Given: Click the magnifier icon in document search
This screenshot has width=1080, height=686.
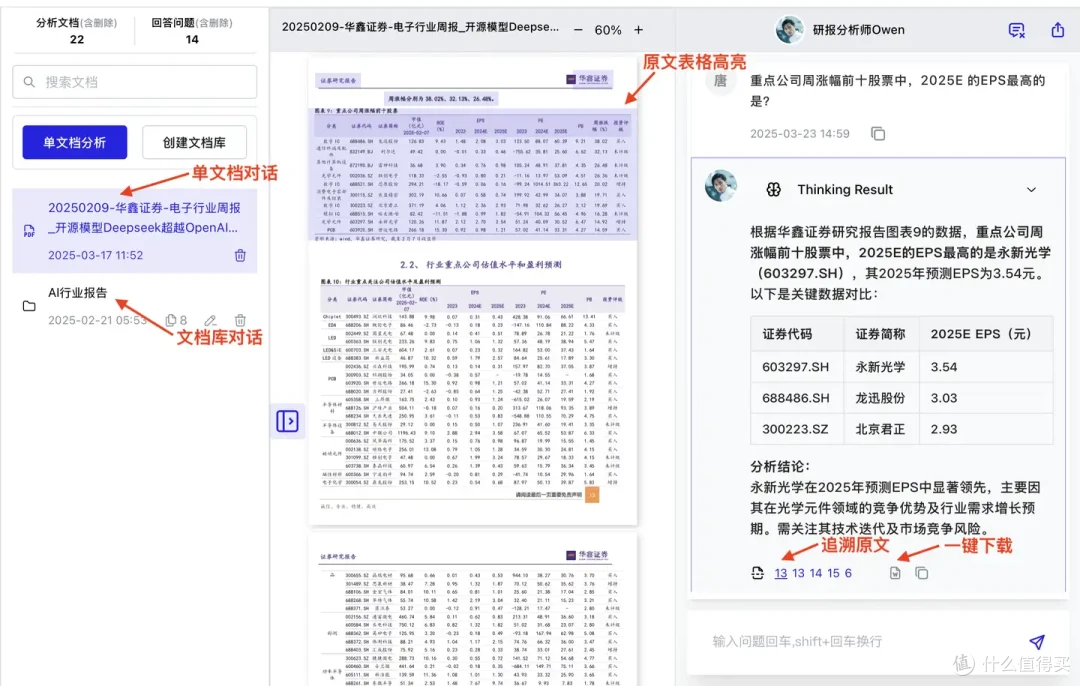Looking at the screenshot, I should point(29,82).
